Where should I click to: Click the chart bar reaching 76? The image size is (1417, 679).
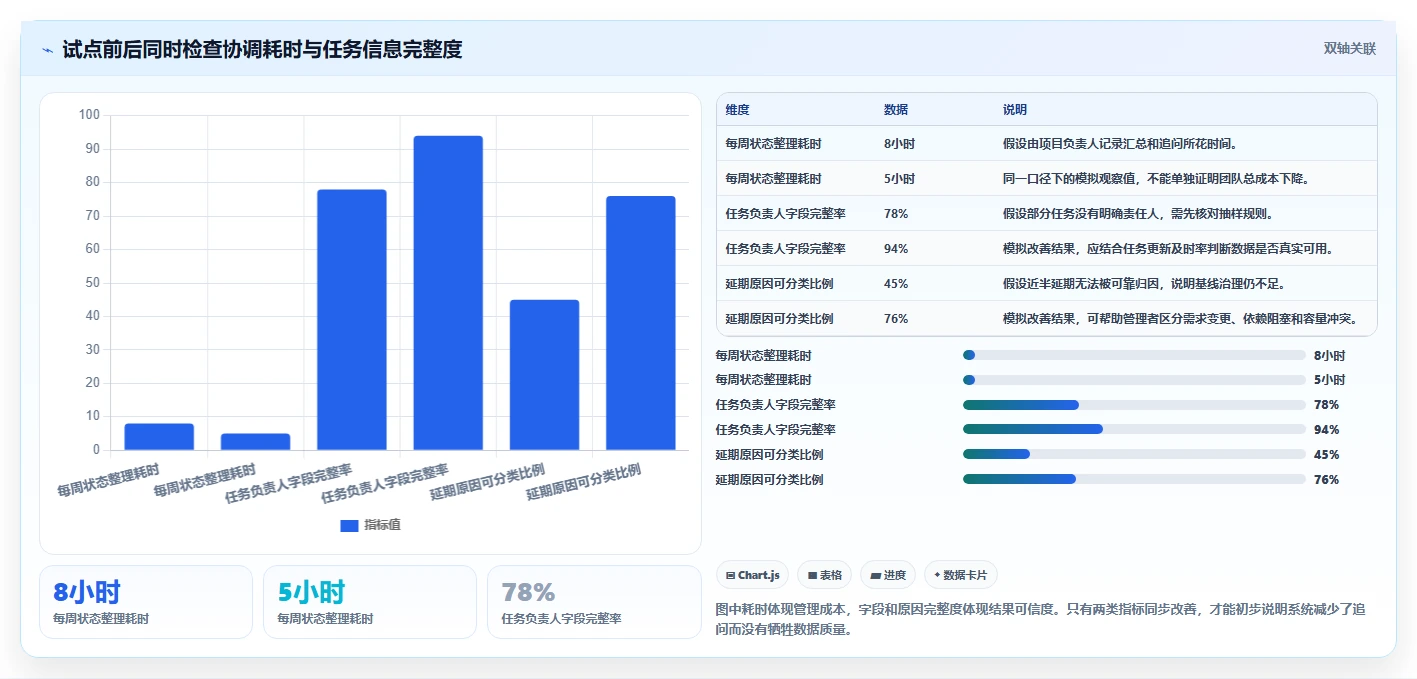(x=641, y=323)
